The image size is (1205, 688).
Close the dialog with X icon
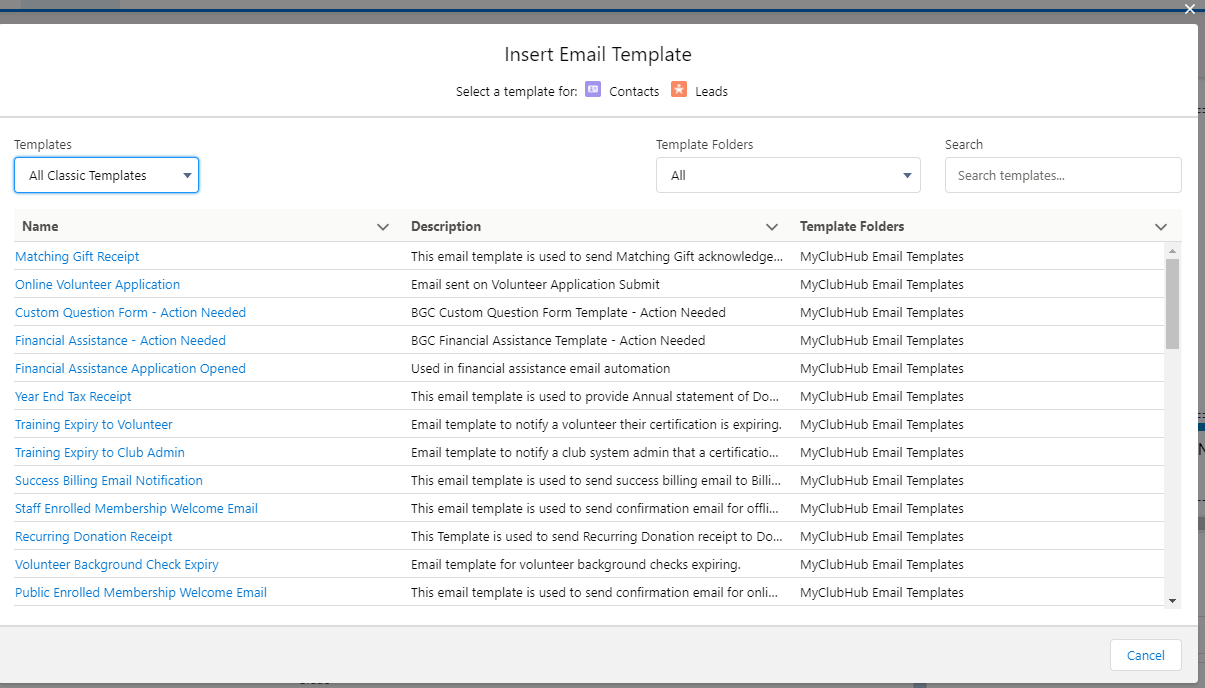[1189, 9]
